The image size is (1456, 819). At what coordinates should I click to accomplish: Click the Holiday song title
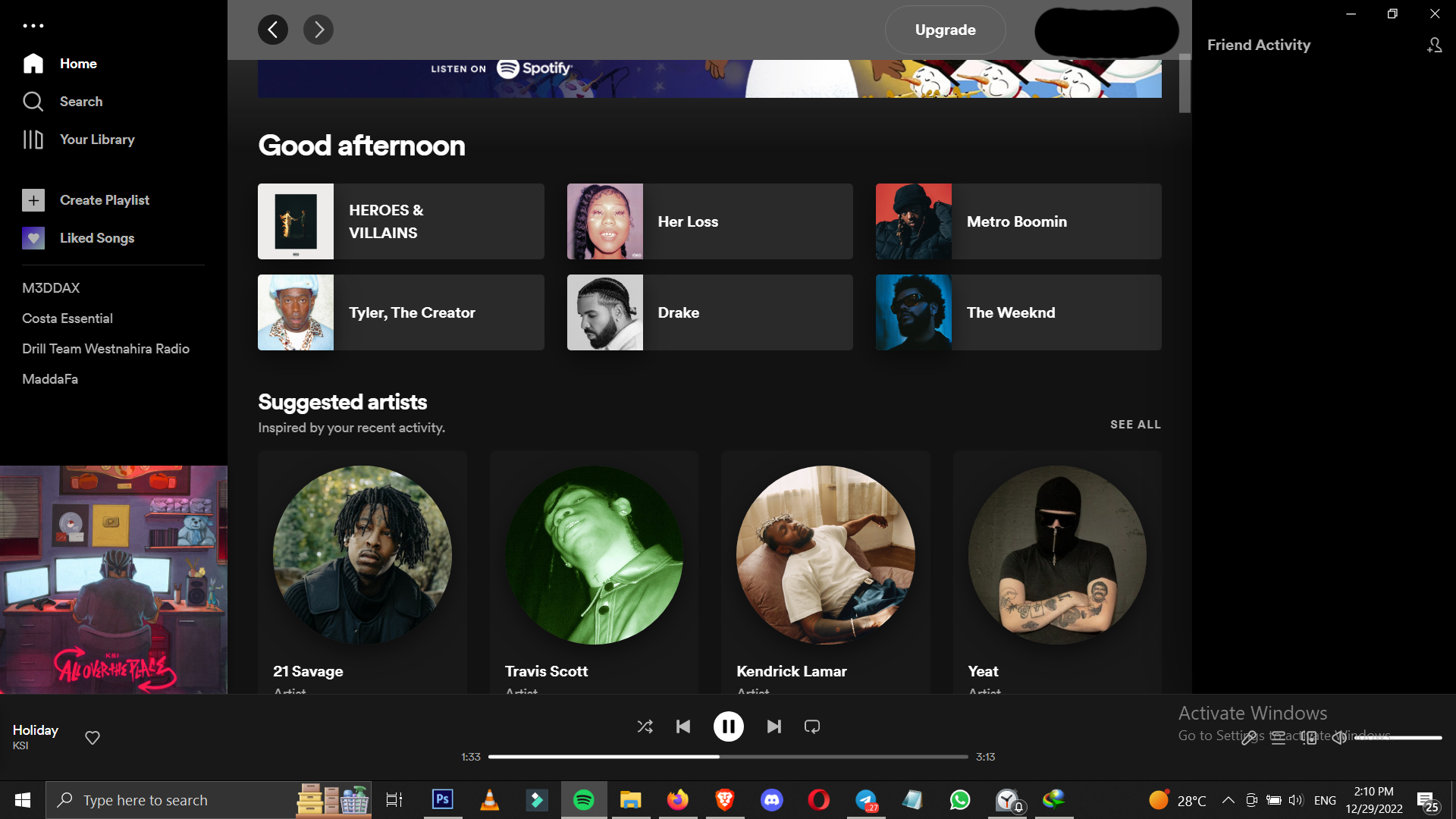(x=36, y=730)
